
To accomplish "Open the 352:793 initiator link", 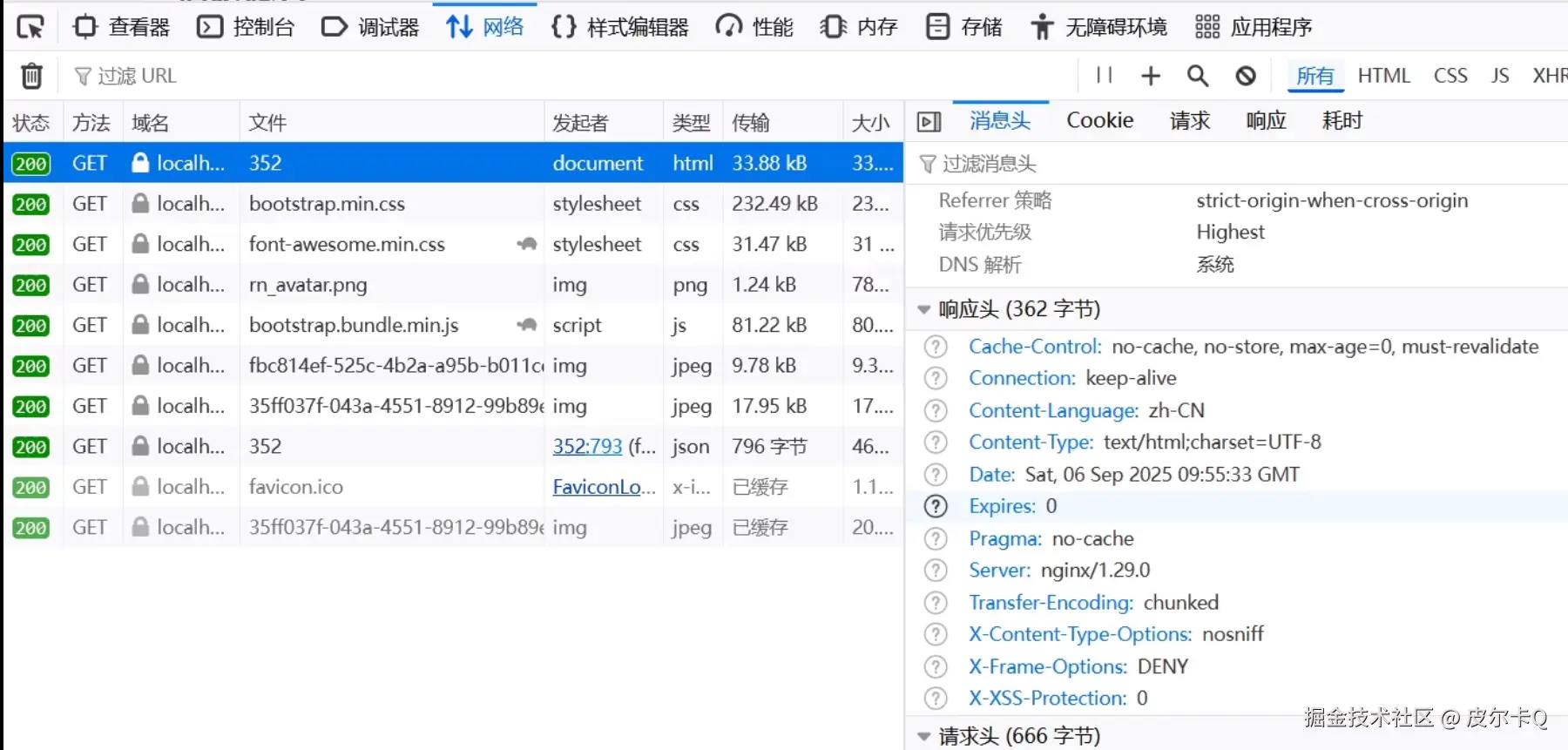I will tap(587, 446).
